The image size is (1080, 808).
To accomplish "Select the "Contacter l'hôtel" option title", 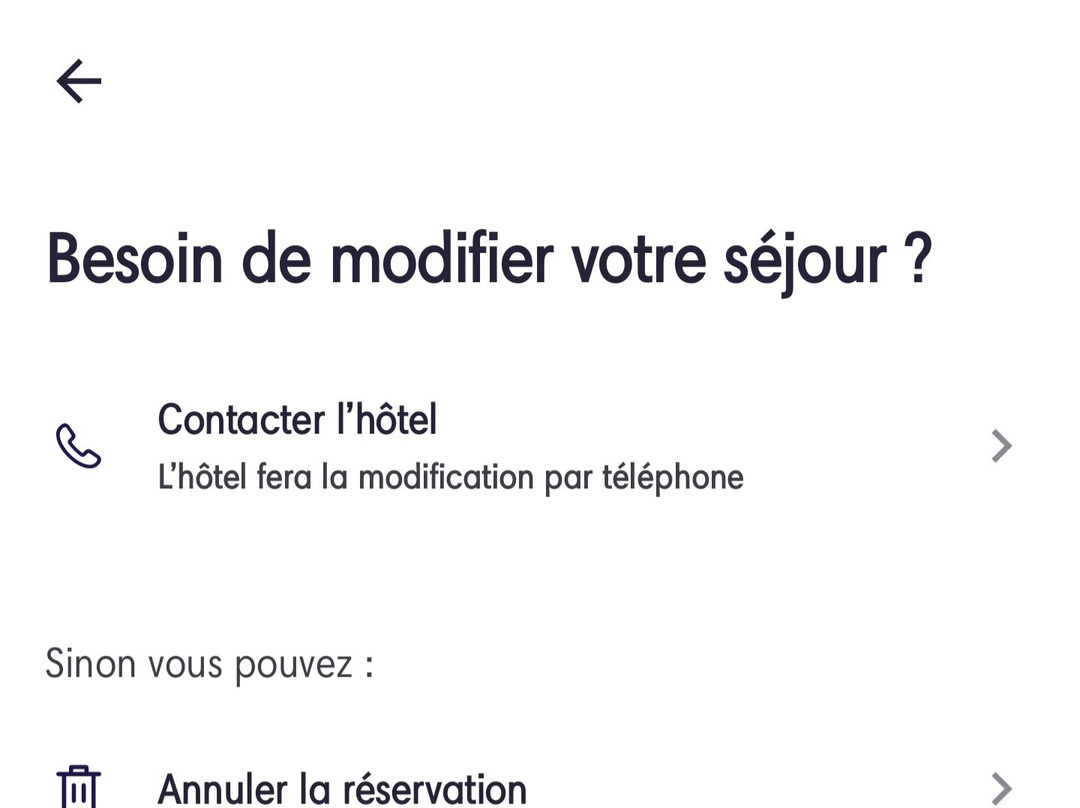I will [297, 420].
